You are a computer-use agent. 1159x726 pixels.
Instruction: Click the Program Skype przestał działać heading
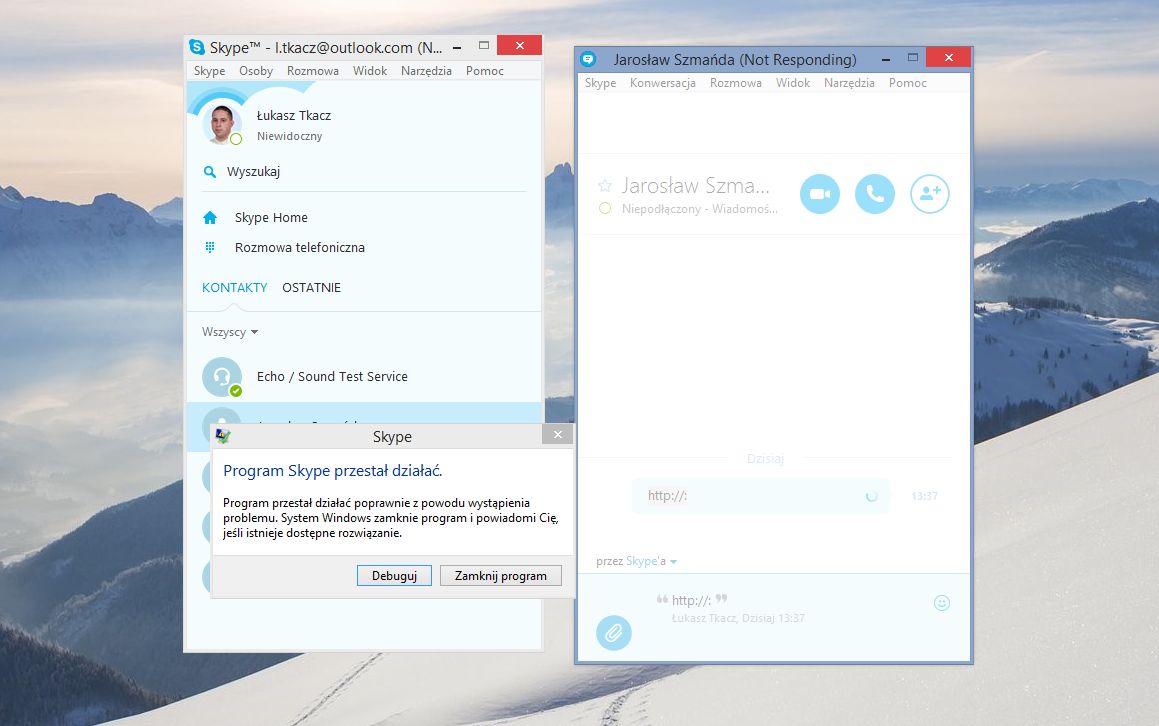click(x=333, y=471)
